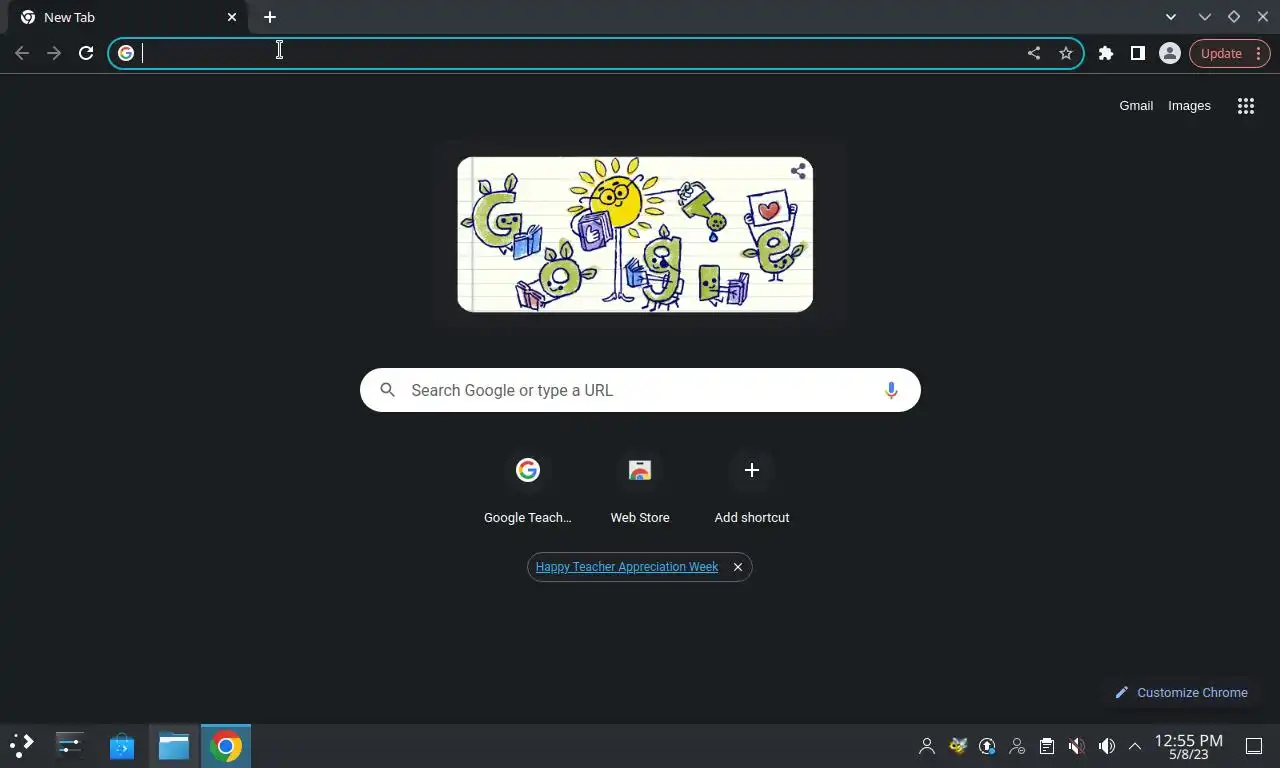
Task: Click the forward navigation arrow
Action: [x=54, y=53]
